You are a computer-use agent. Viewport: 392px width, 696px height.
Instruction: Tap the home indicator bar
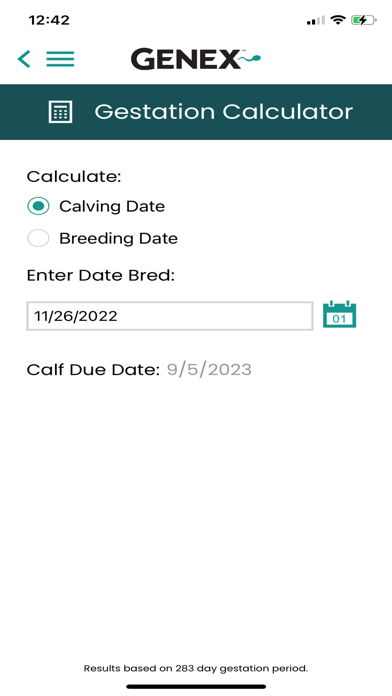pyautogui.click(x=196, y=687)
